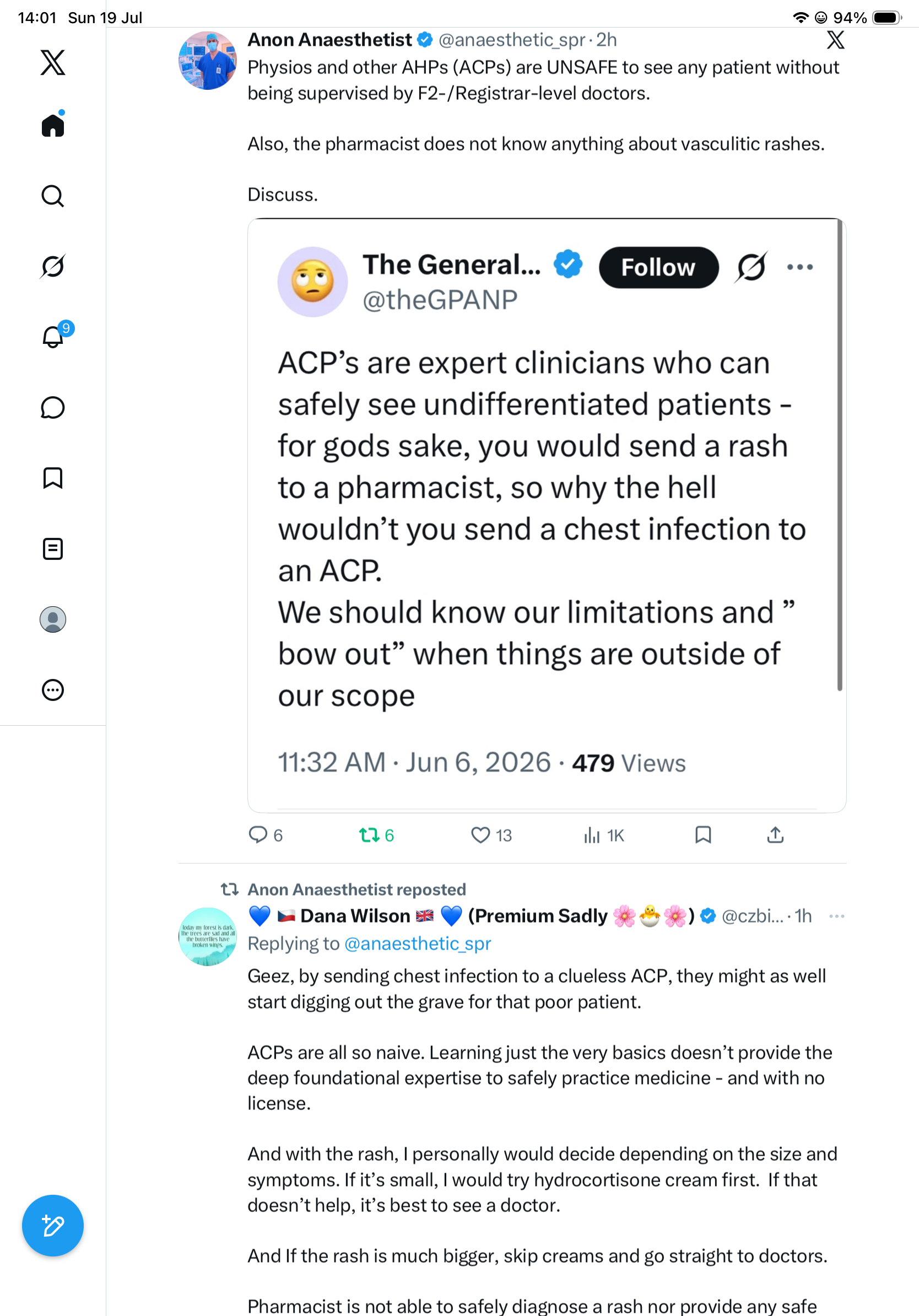Open @anaesthetic_spr link in reply
The image size is (919, 1316).
pos(418,943)
